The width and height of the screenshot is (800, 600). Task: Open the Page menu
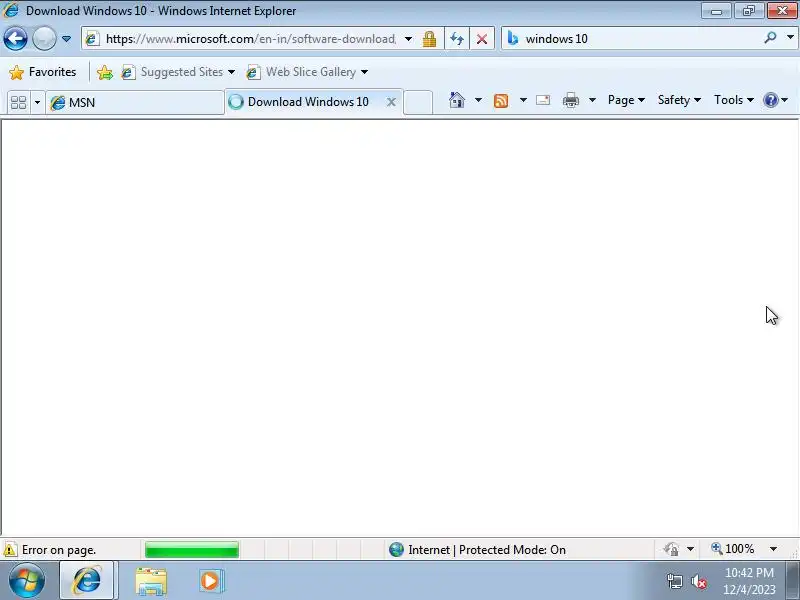pyautogui.click(x=626, y=100)
